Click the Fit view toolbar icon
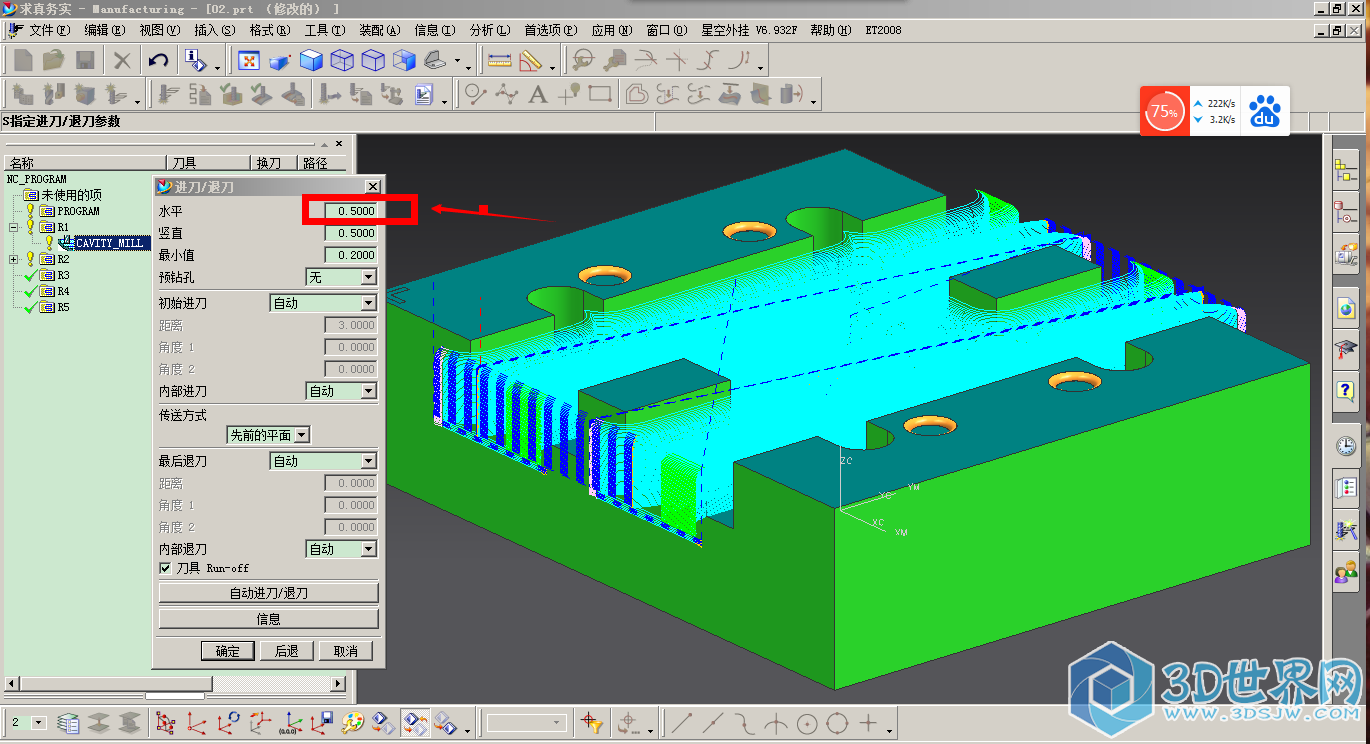 [249, 61]
